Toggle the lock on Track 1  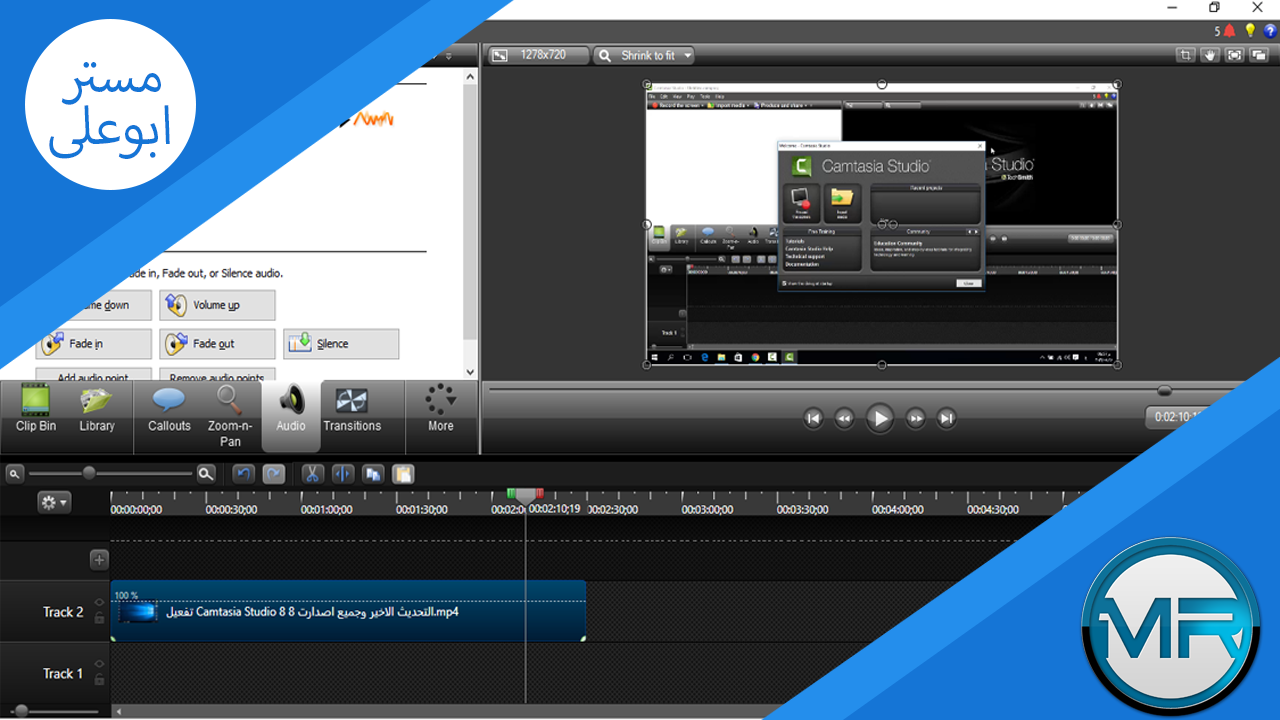pyautogui.click(x=99, y=680)
